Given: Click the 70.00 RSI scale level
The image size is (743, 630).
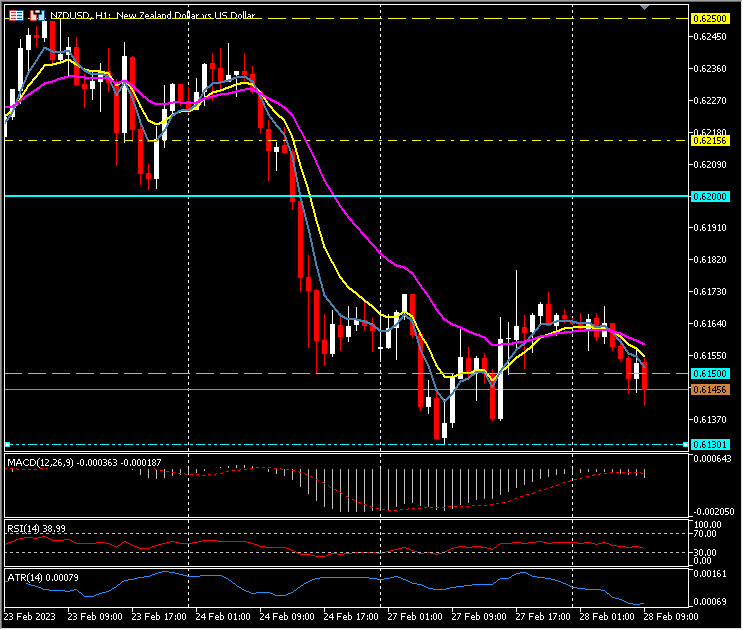Looking at the screenshot, I should tap(706, 534).
